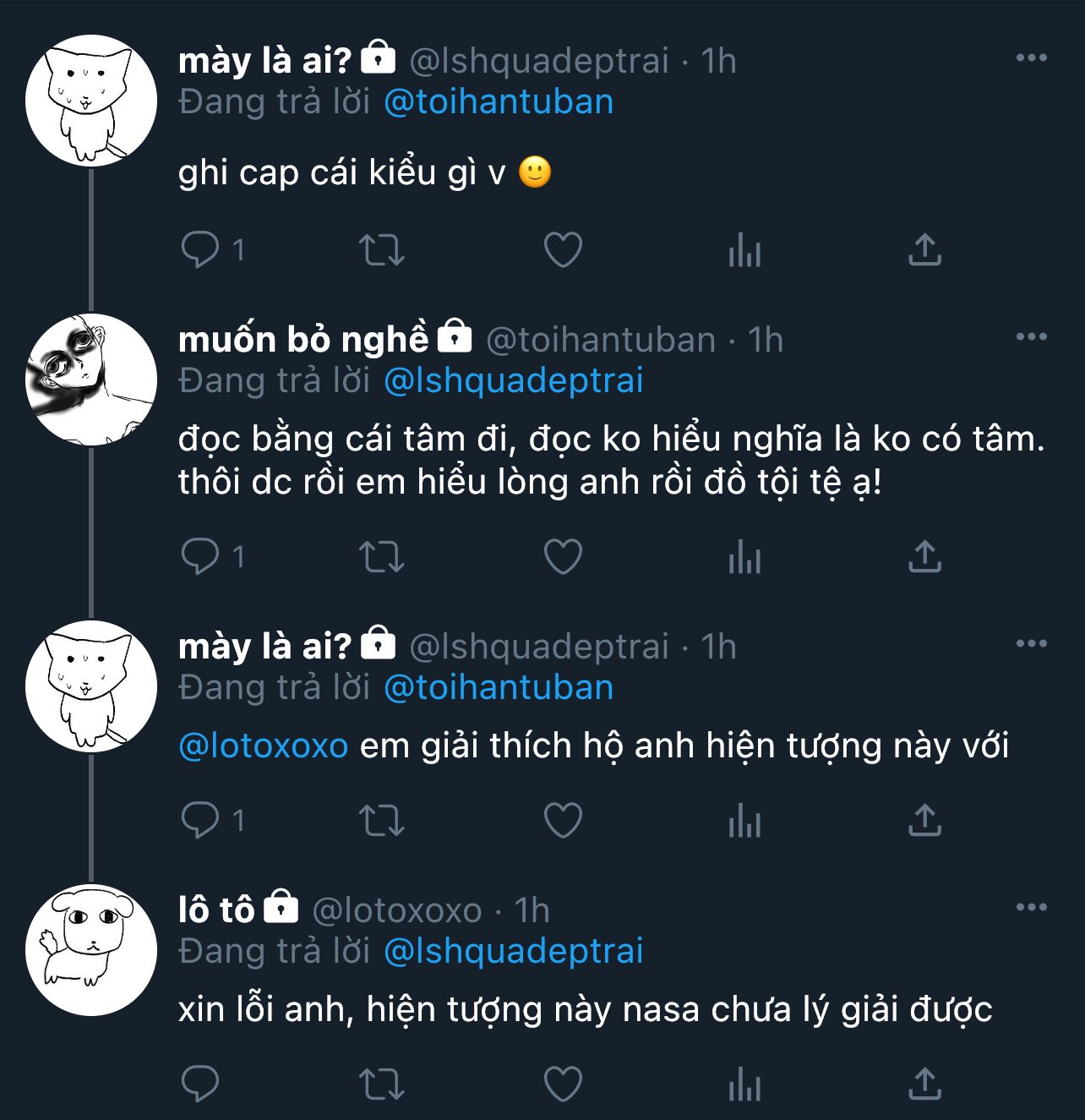Like lô tô's "xin lỗi anh" reply
1085x1120 pixels.
click(563, 1084)
